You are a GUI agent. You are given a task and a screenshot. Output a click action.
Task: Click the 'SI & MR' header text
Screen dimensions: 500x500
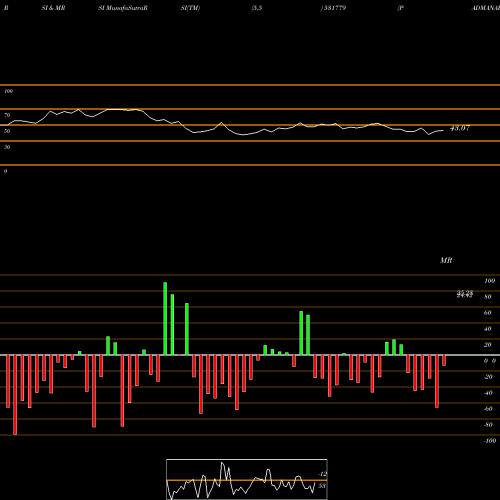[x=53, y=8]
